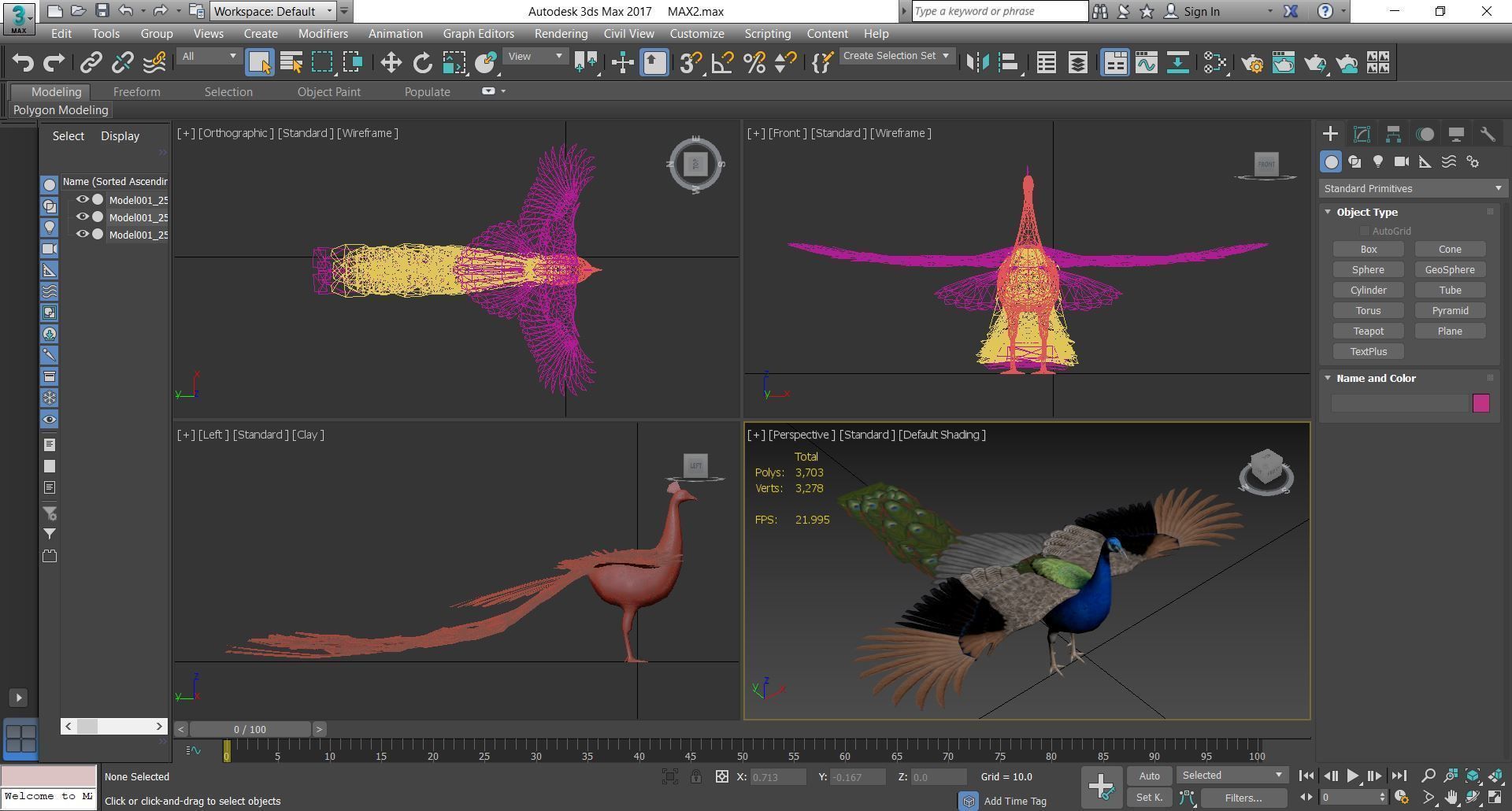Click the object name input field
This screenshot has width=1512, height=811.
pos(1400,403)
